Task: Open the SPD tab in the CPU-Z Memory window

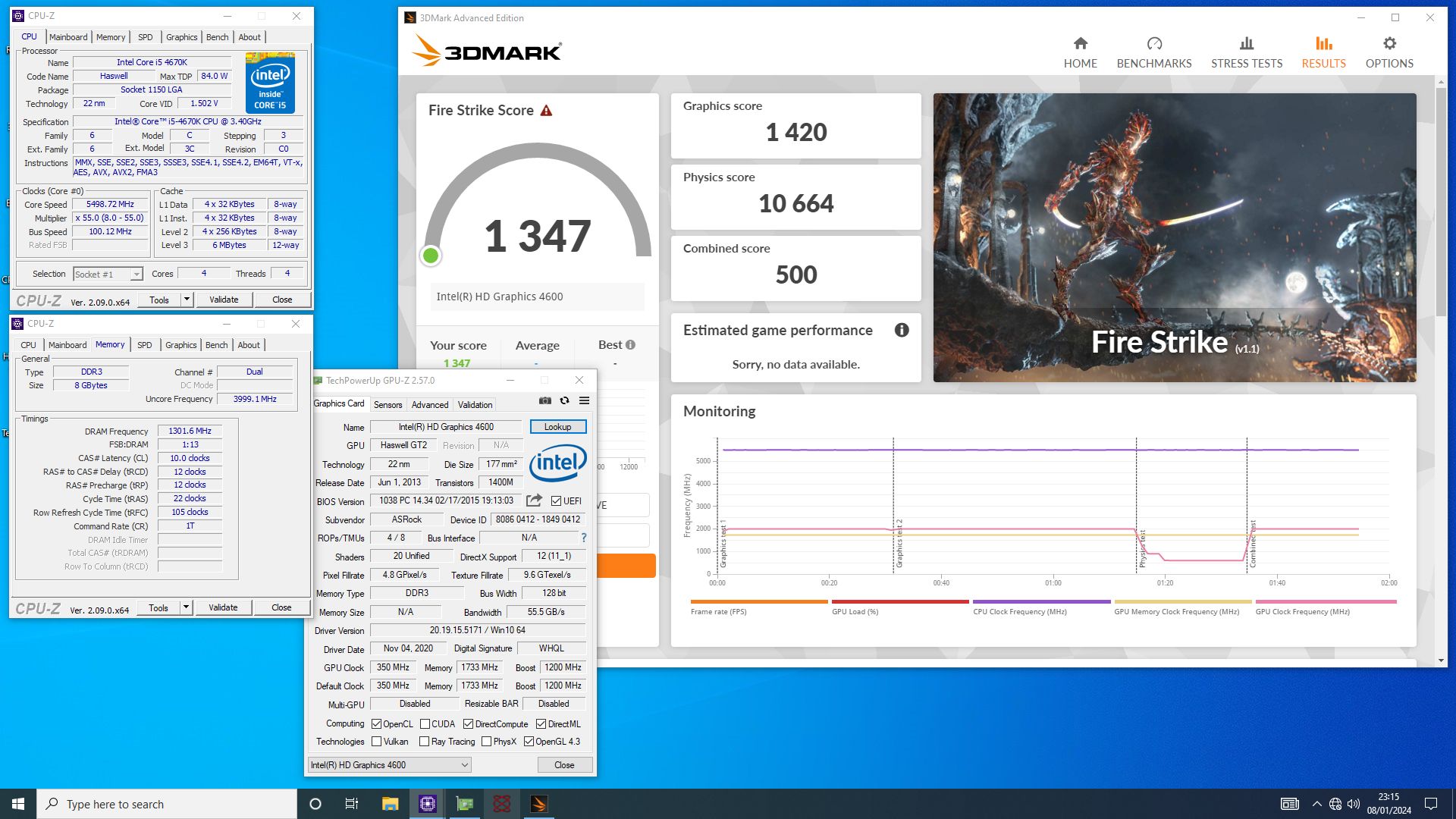Action: (144, 345)
